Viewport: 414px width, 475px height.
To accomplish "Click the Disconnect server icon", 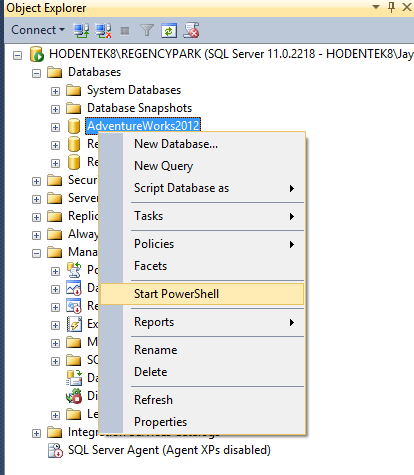I will click(x=103, y=30).
